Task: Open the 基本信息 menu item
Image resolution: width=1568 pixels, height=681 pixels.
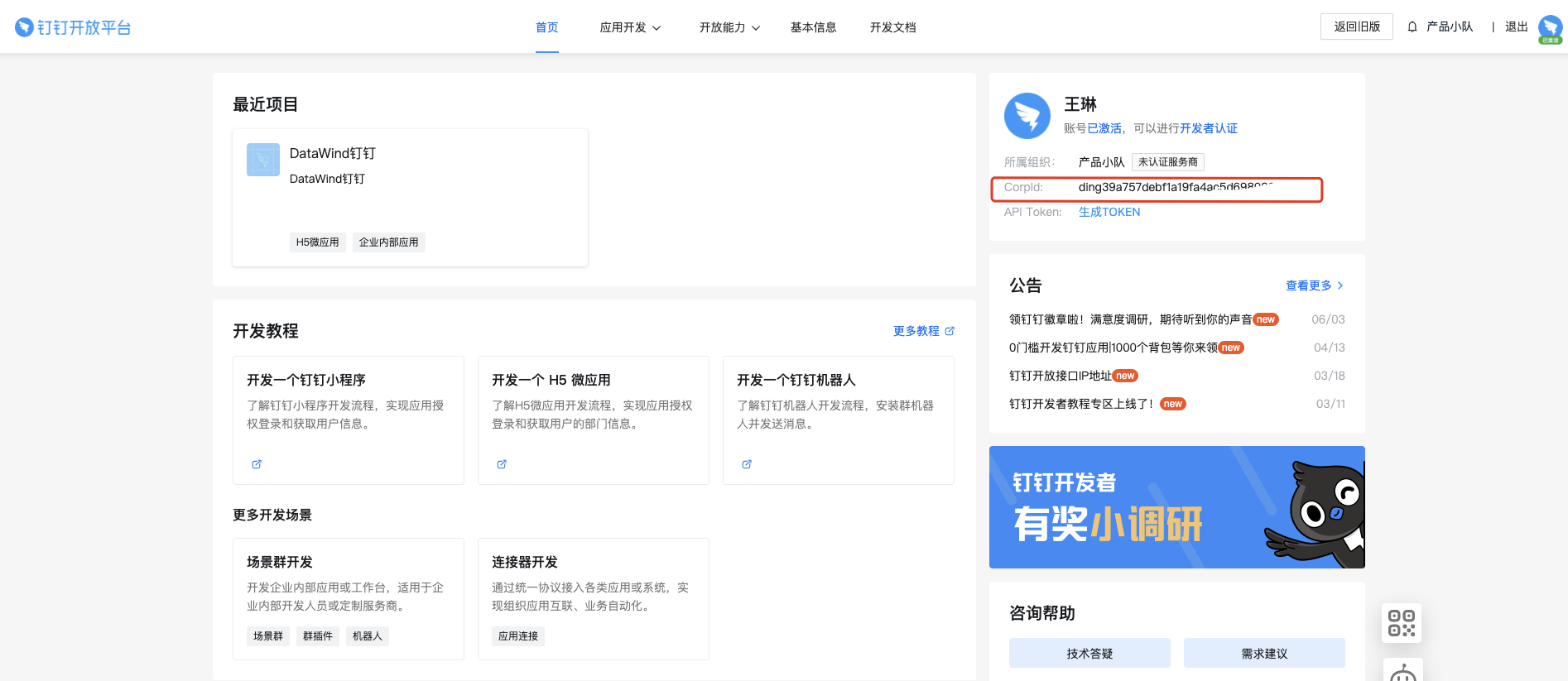Action: [x=814, y=27]
